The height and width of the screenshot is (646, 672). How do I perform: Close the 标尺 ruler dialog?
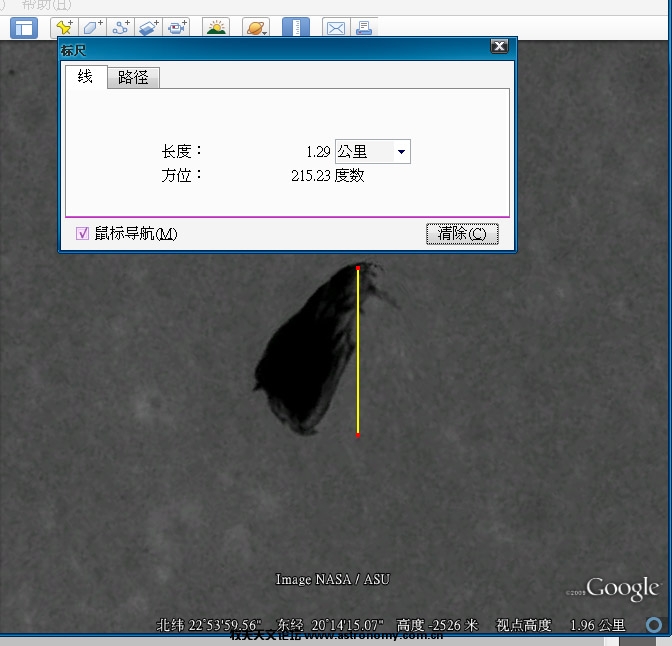499,47
